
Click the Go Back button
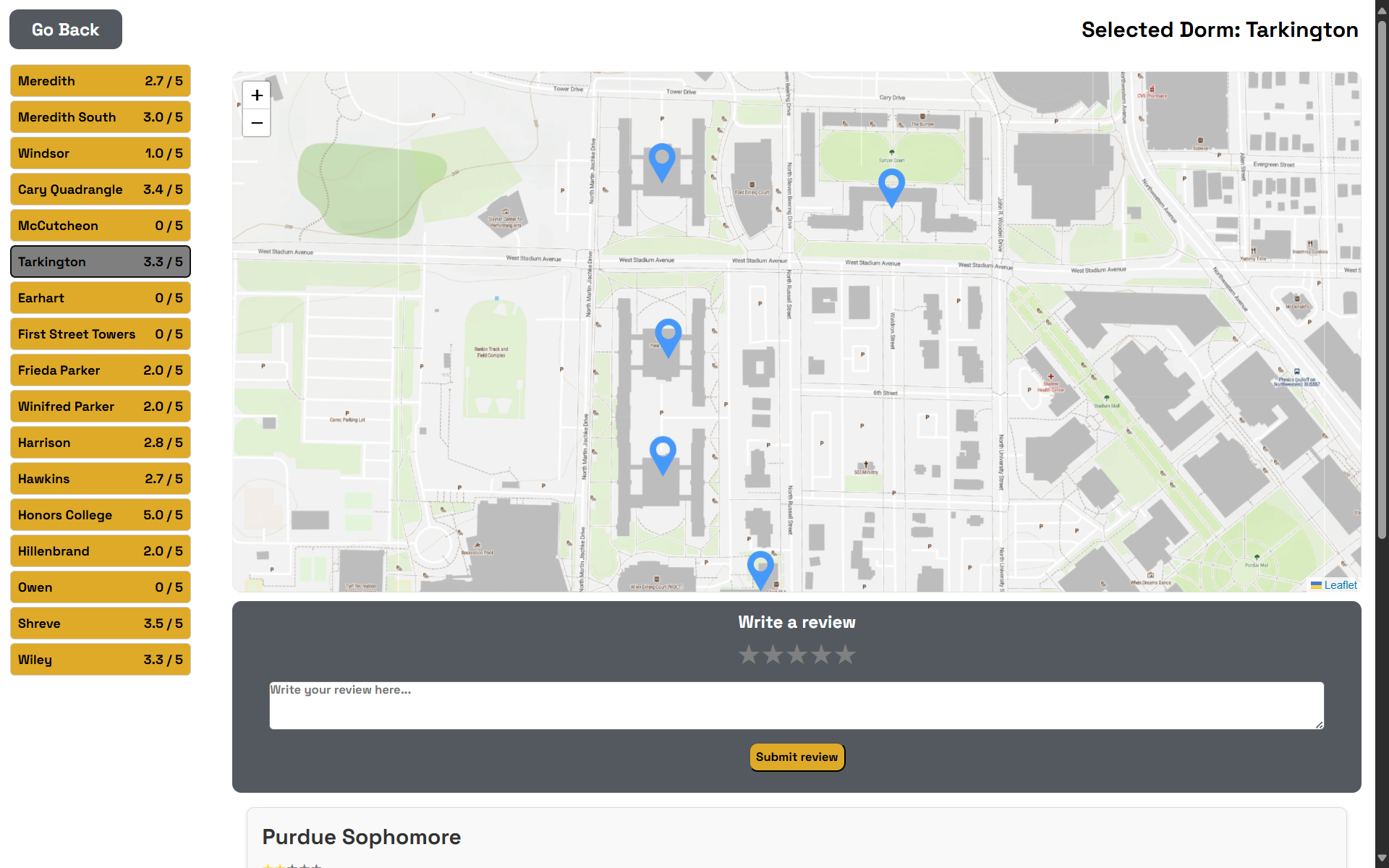(x=66, y=30)
